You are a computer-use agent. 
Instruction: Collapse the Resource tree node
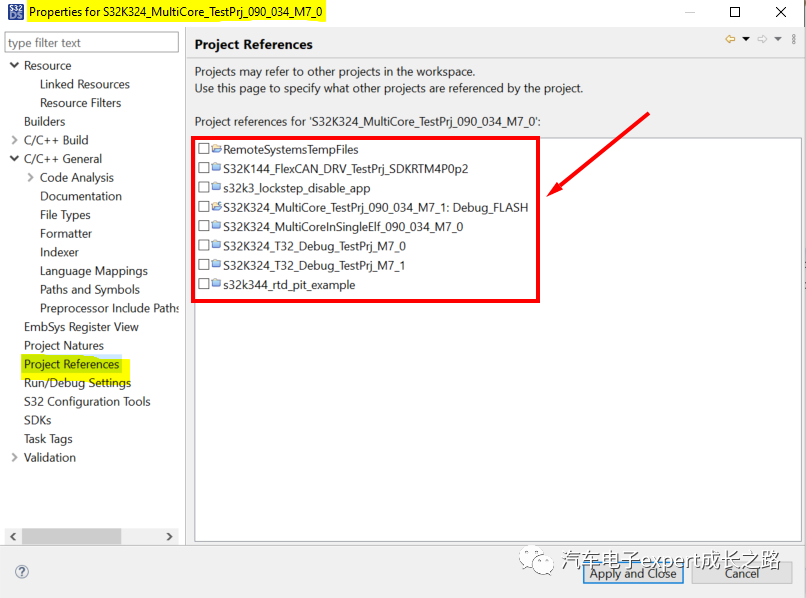click(x=14, y=65)
